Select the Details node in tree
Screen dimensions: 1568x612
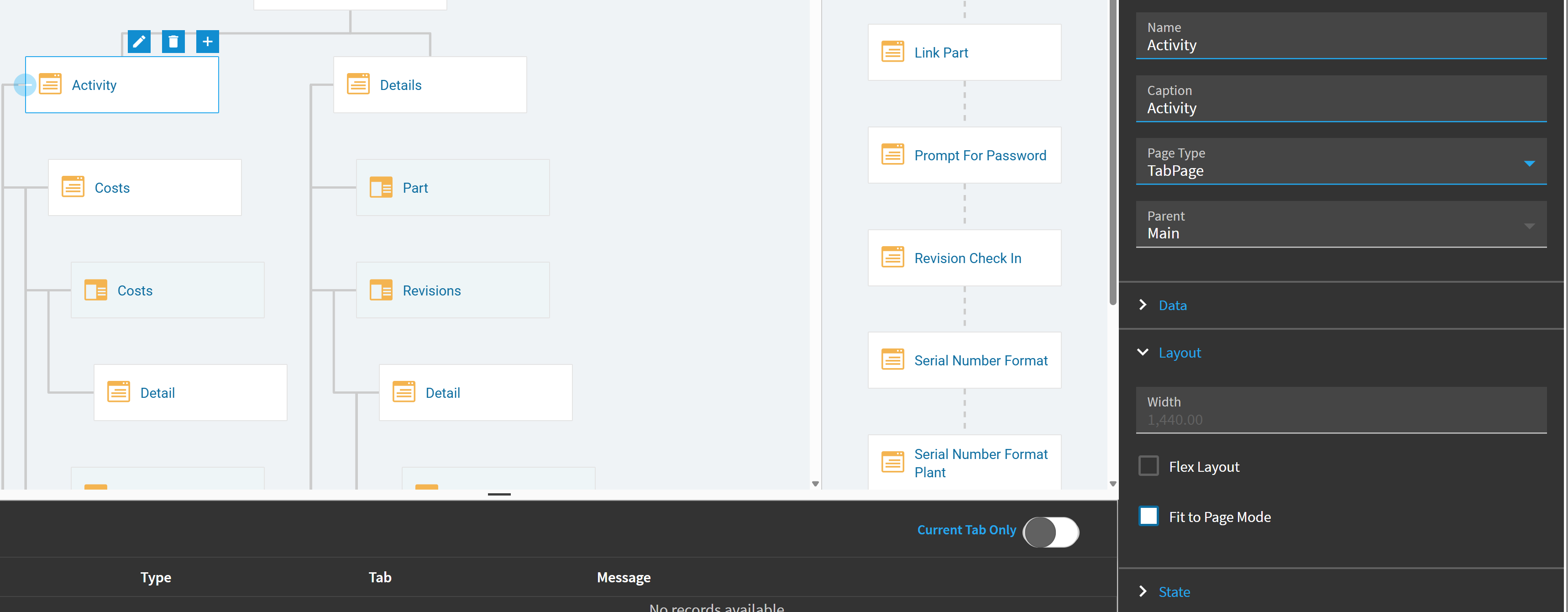coord(430,85)
